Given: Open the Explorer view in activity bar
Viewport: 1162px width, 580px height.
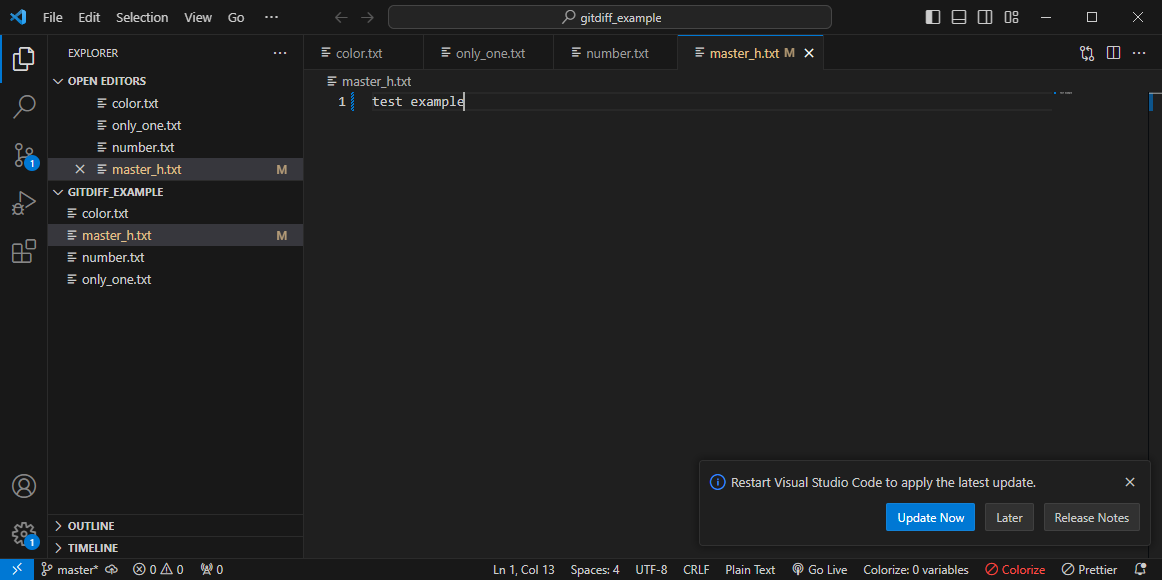Looking at the screenshot, I should click(x=24, y=59).
